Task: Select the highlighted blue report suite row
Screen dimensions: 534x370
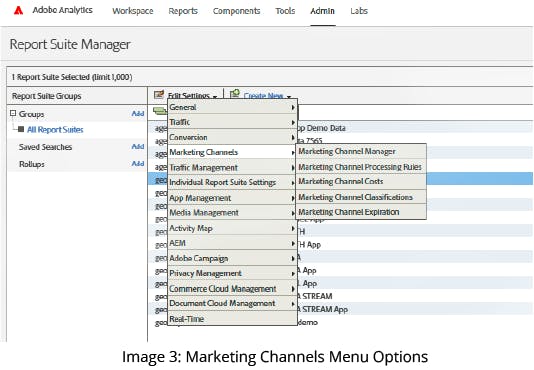Action: 341,179
